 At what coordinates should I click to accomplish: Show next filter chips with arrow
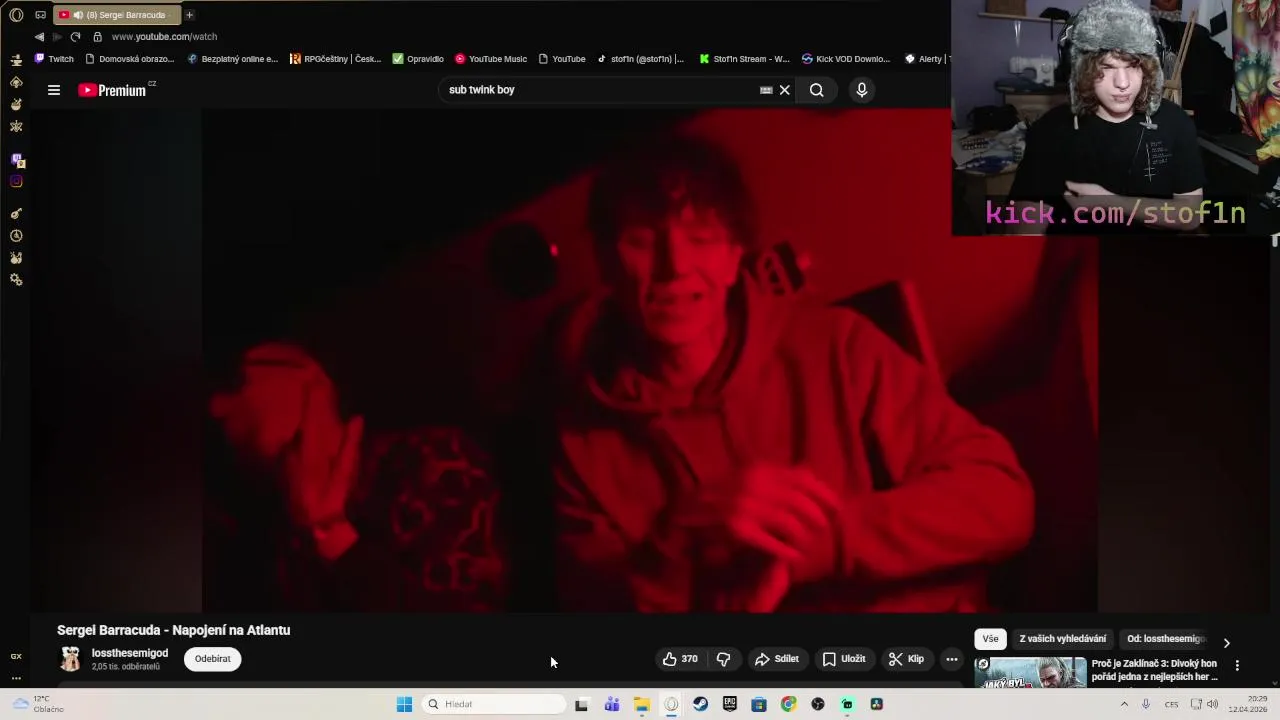coord(1227,643)
